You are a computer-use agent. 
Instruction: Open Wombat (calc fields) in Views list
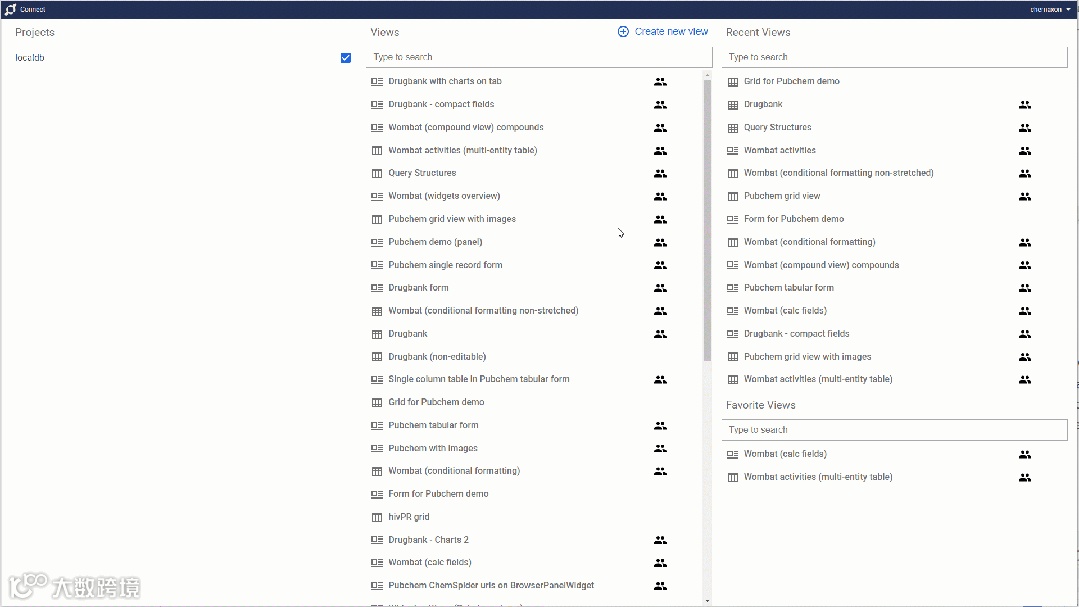pyautogui.click(x=430, y=562)
